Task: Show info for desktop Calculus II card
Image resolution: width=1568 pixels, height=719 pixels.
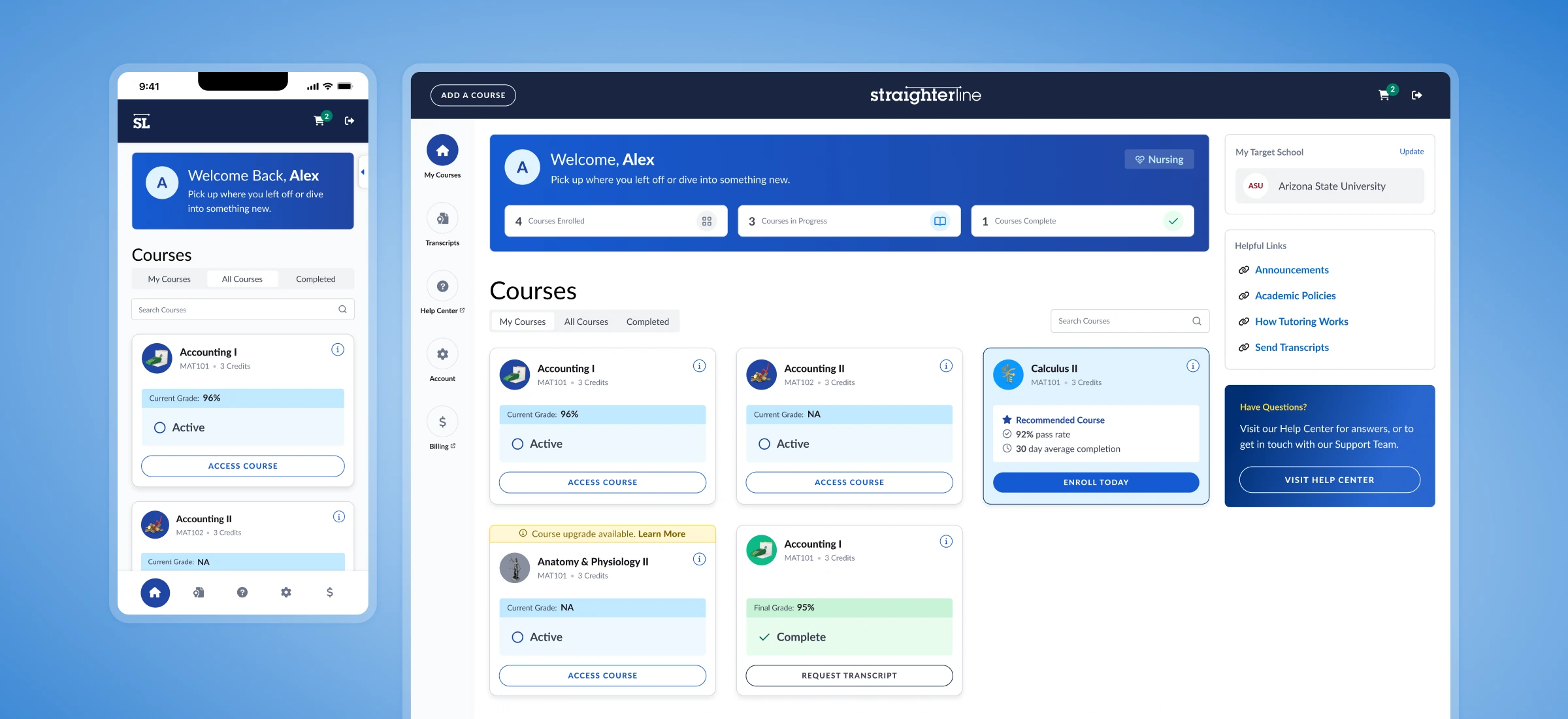Action: click(1193, 366)
